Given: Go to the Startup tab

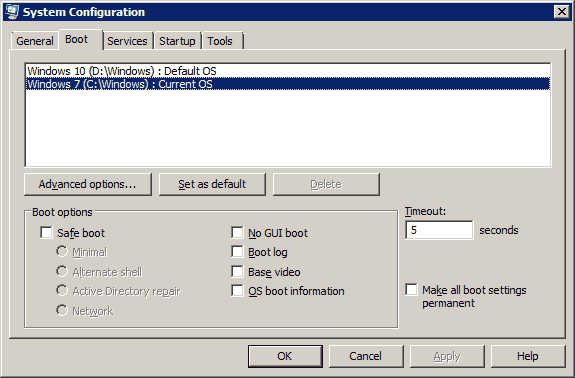Looking at the screenshot, I should (x=177, y=41).
